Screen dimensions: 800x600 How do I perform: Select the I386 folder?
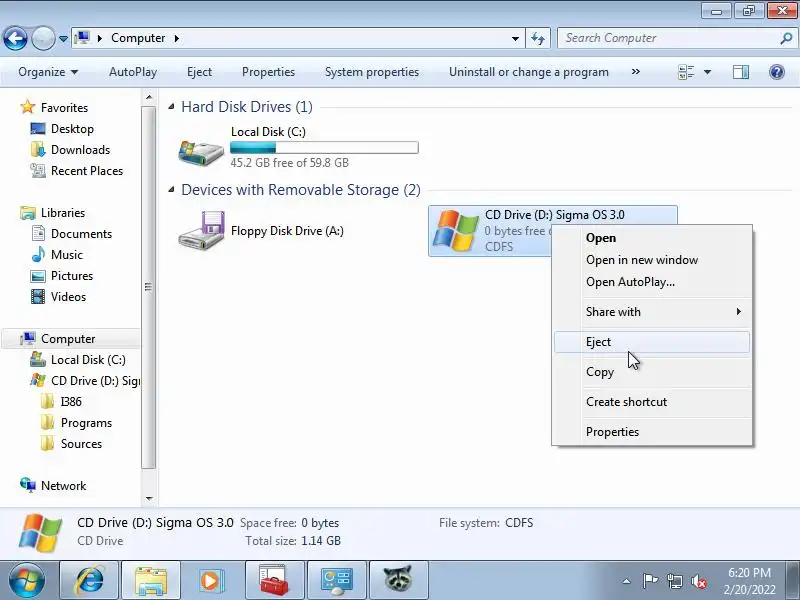pyautogui.click(x=71, y=402)
